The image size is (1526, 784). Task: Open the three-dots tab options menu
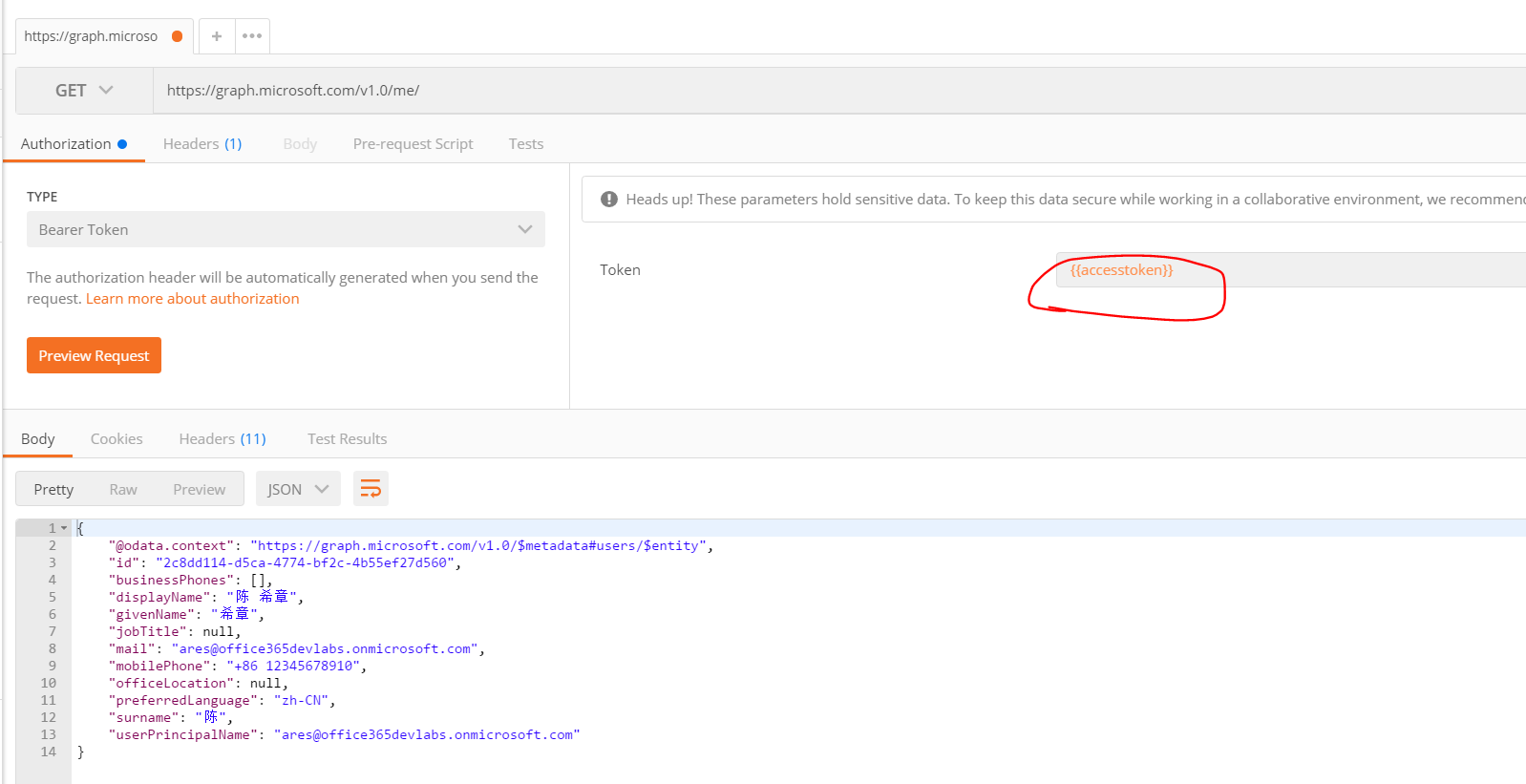tap(252, 36)
